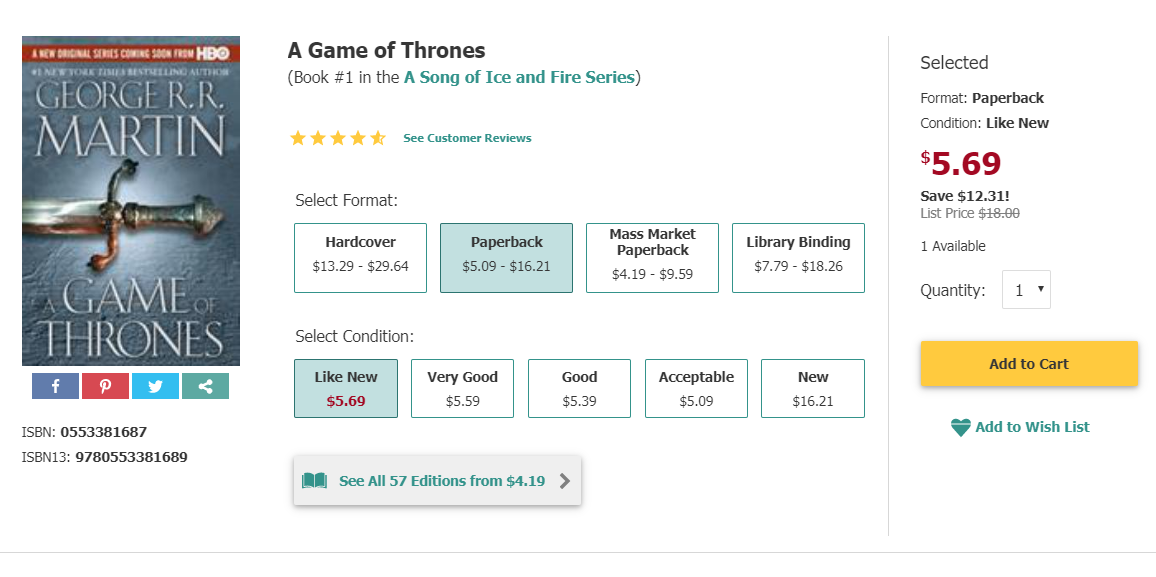This screenshot has width=1156, height=577.
Task: Choose Library Binding format
Action: (x=798, y=257)
